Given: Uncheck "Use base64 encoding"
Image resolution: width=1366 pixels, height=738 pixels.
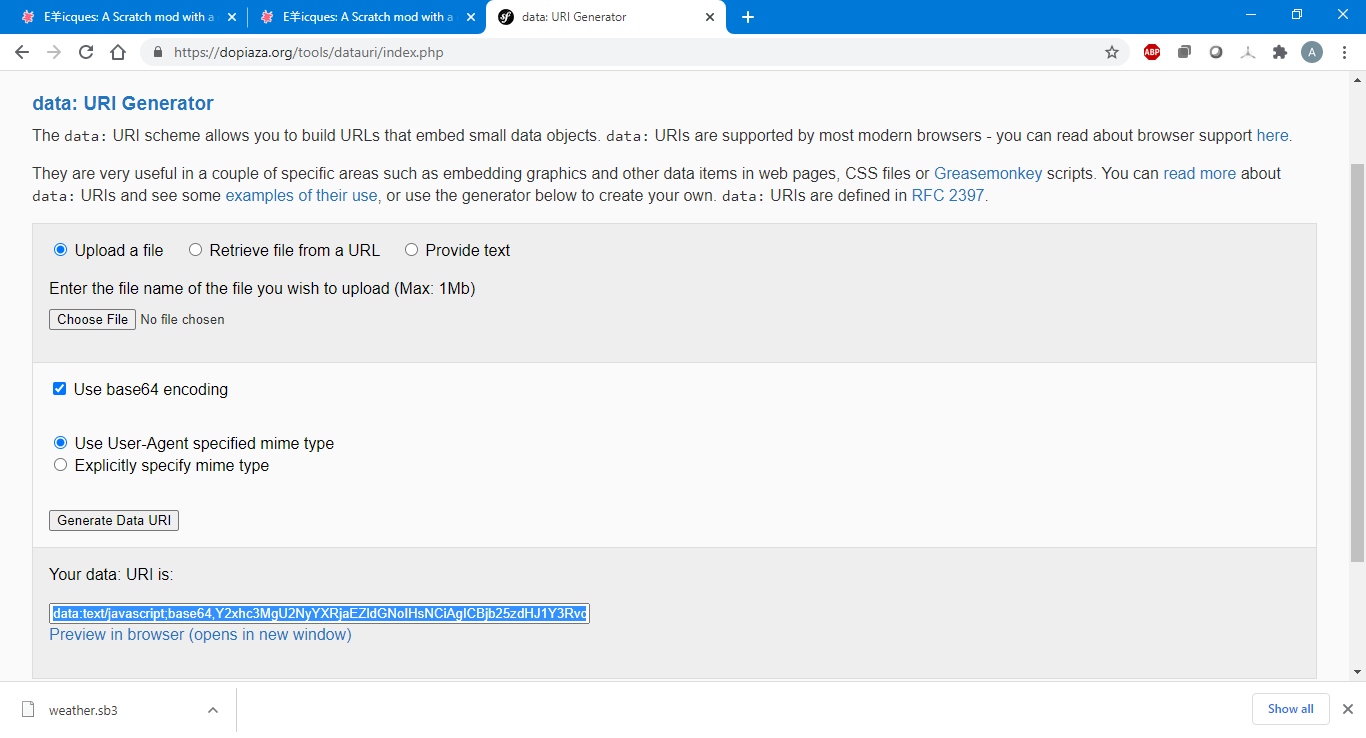Looking at the screenshot, I should click(60, 389).
